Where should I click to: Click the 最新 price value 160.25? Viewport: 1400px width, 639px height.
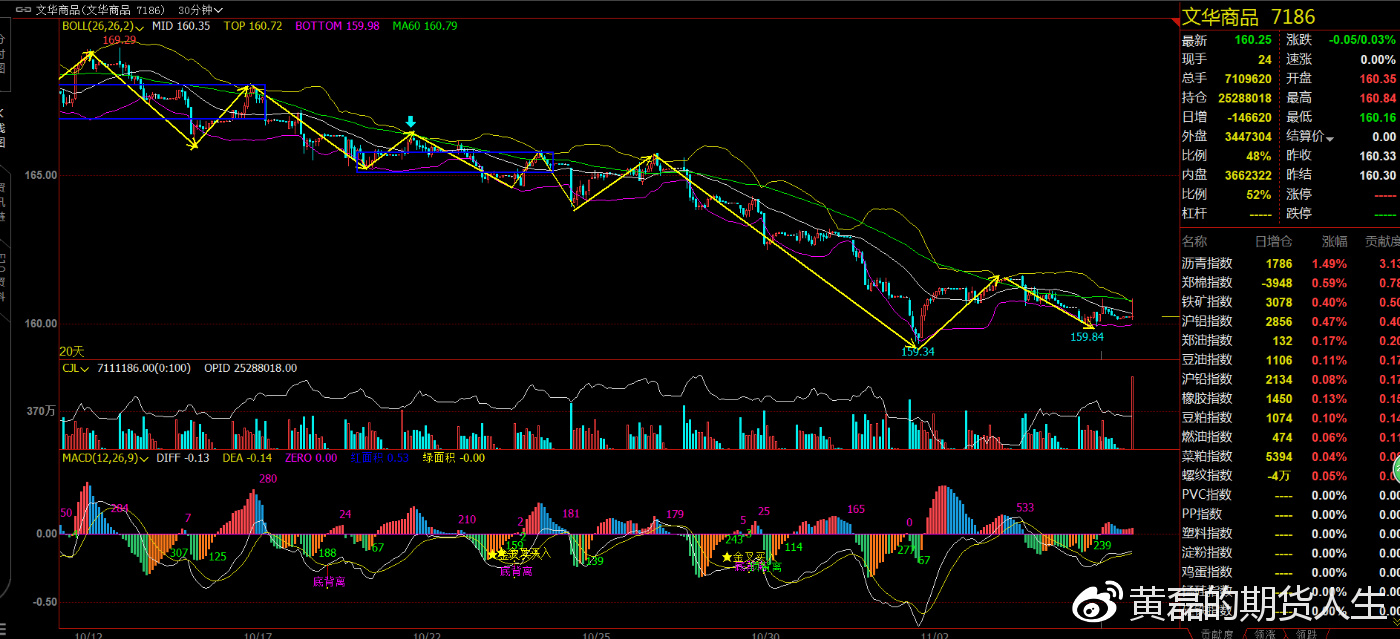click(x=1253, y=40)
